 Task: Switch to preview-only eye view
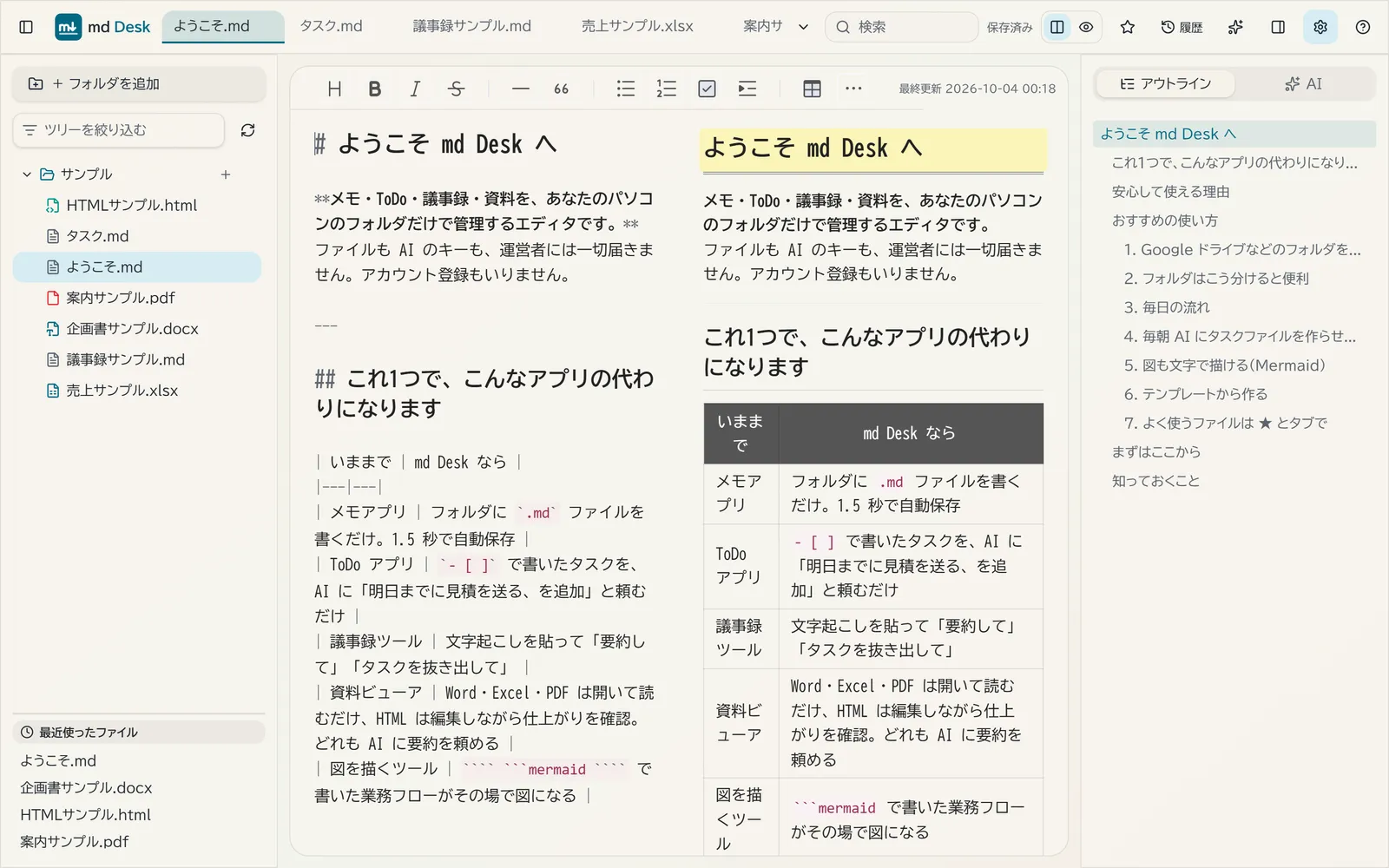(1086, 27)
